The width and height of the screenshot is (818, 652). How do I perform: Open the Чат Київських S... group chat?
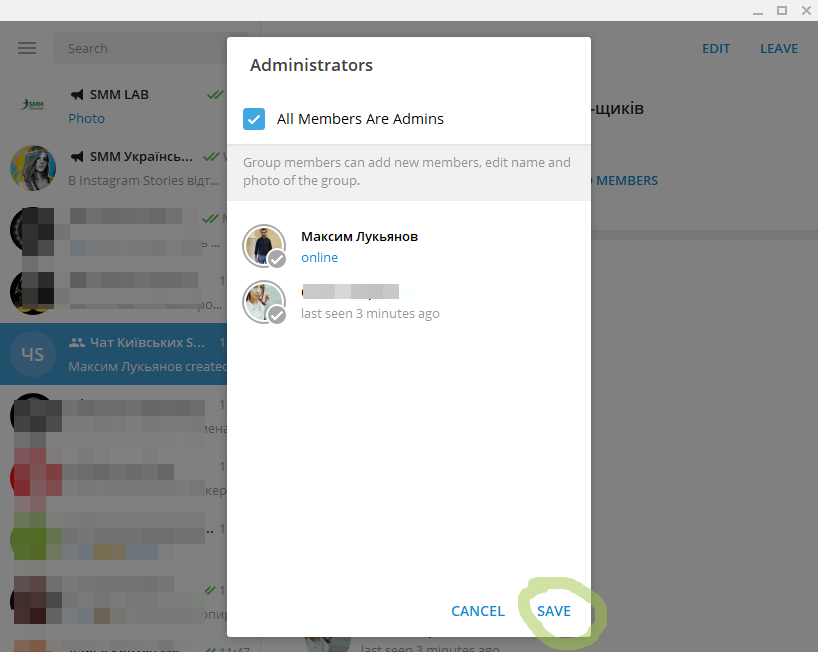click(x=140, y=354)
